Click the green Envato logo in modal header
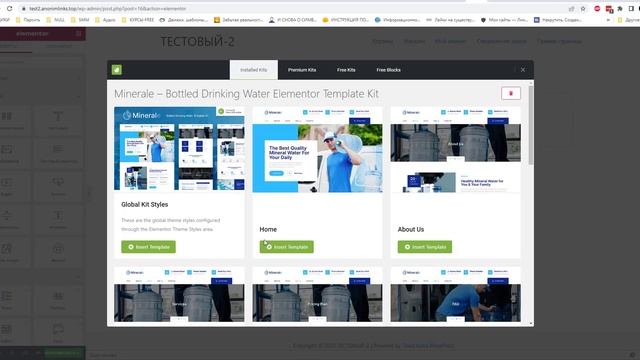The image size is (640, 360). [x=117, y=70]
